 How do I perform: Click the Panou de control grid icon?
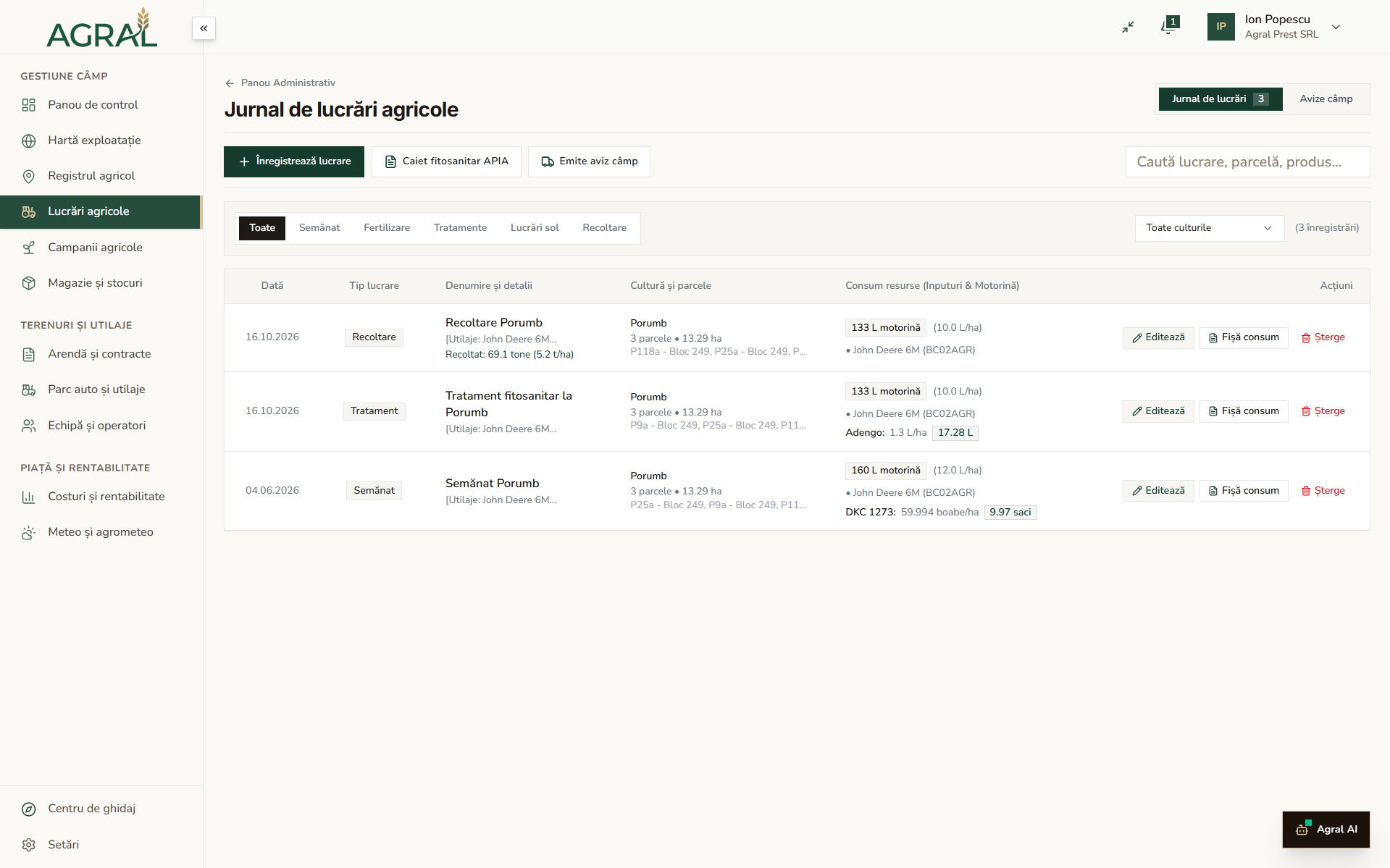click(x=29, y=105)
